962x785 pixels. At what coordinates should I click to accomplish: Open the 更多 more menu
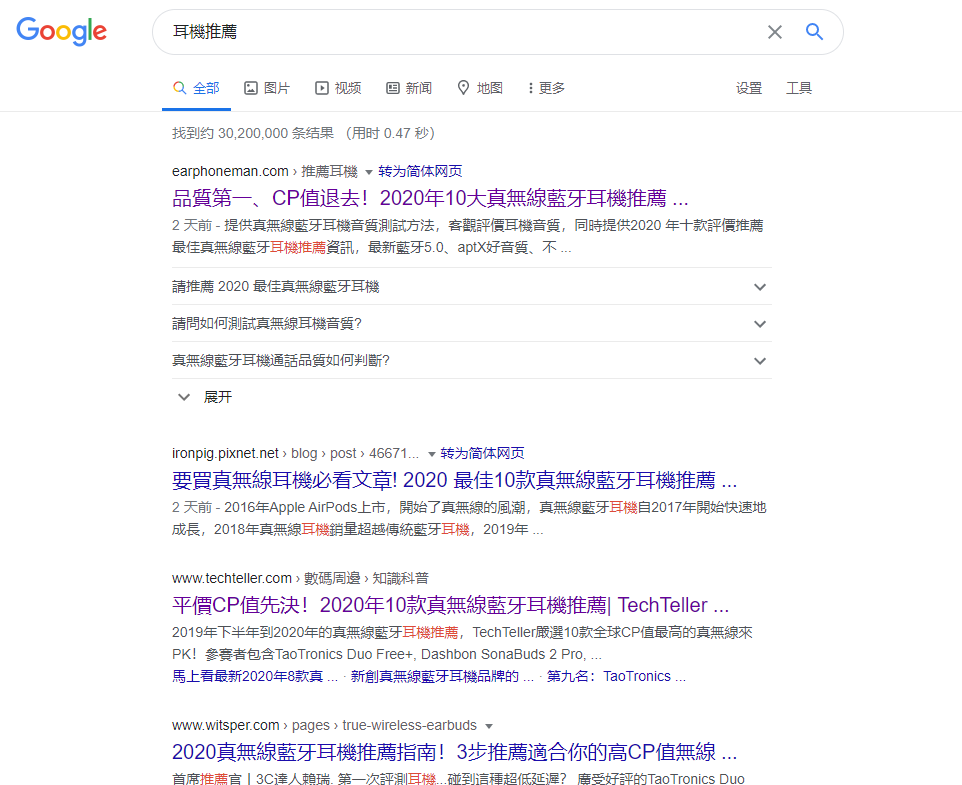[x=546, y=88]
